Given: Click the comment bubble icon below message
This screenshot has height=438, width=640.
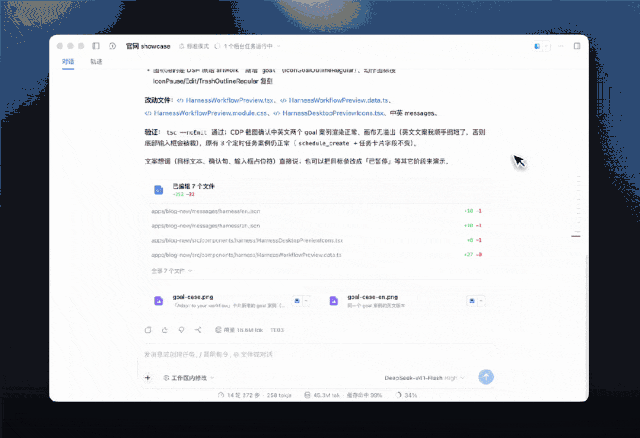Looking at the screenshot, I should [181, 330].
